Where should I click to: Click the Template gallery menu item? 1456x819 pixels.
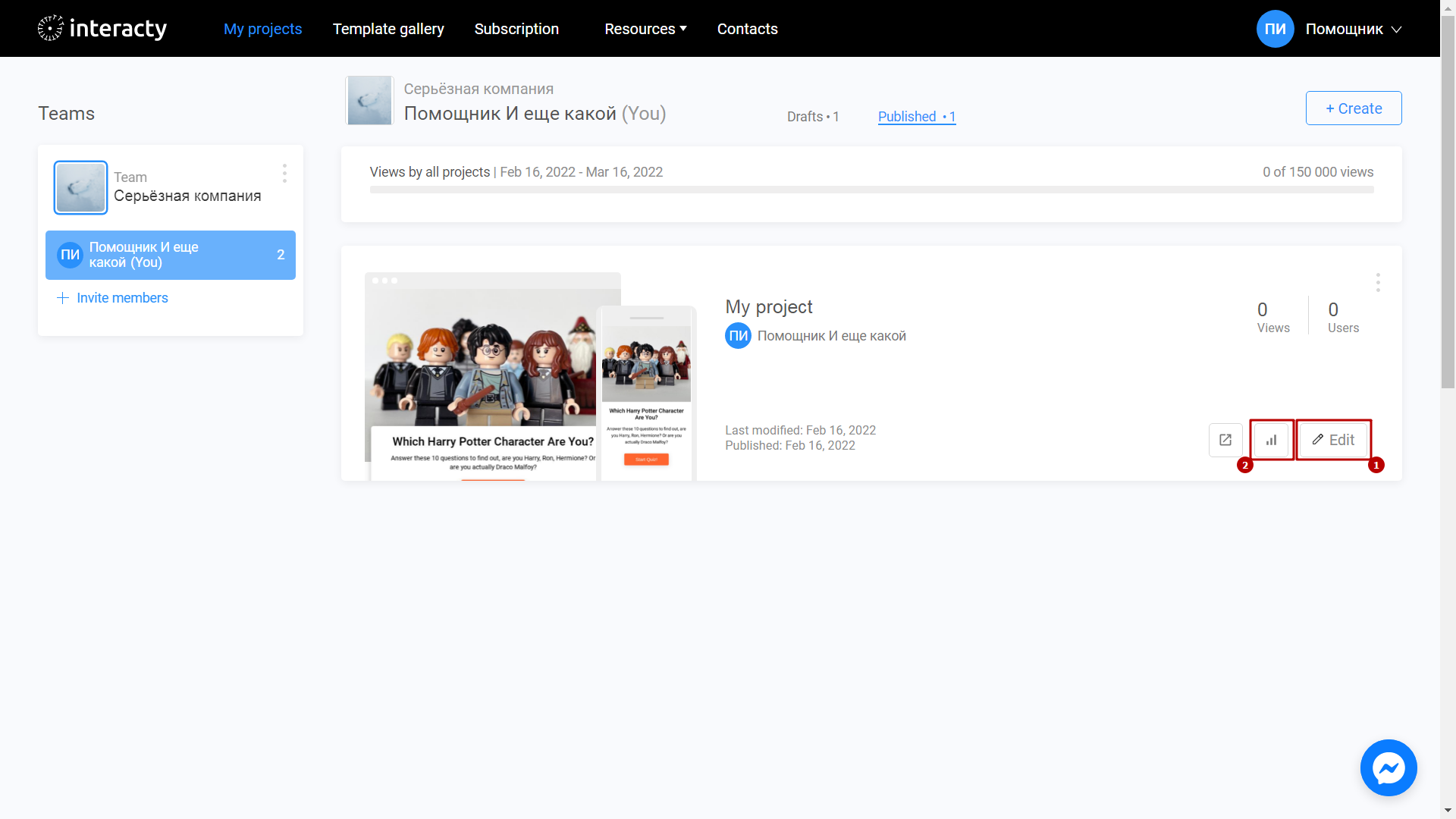[x=389, y=28]
